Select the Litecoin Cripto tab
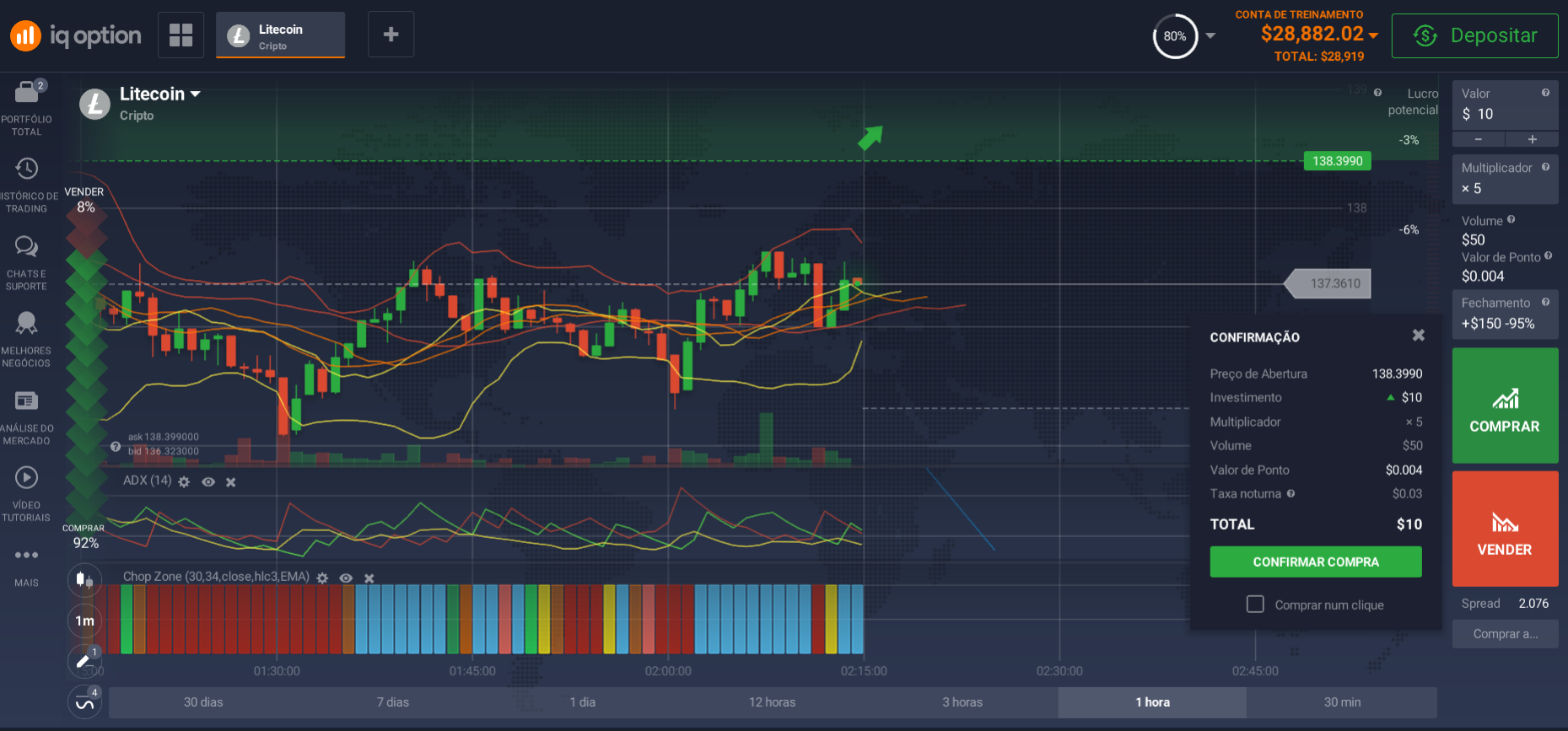Viewport: 1568px width, 731px height. (x=280, y=35)
